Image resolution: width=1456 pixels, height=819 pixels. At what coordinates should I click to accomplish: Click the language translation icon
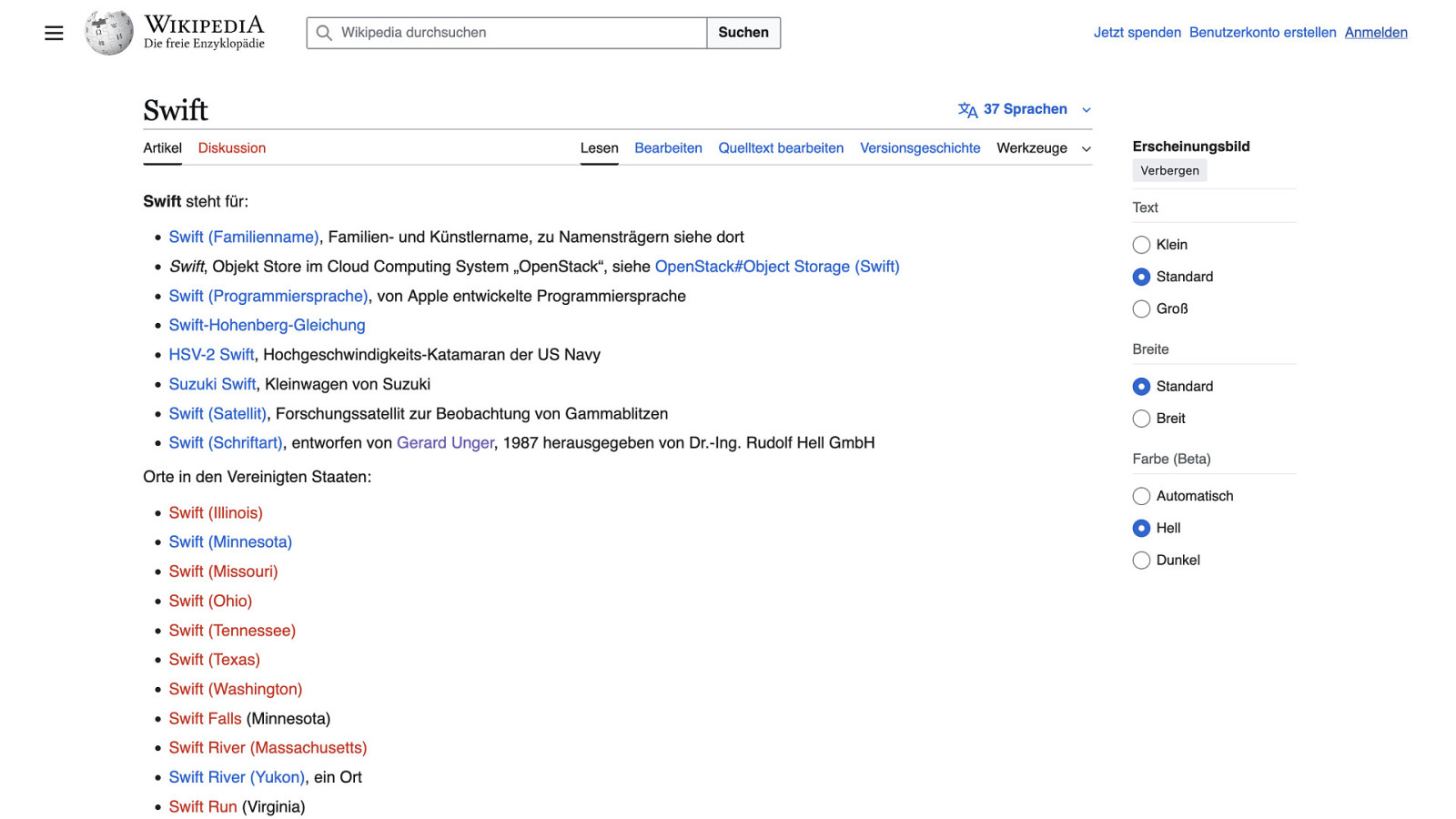(967, 110)
